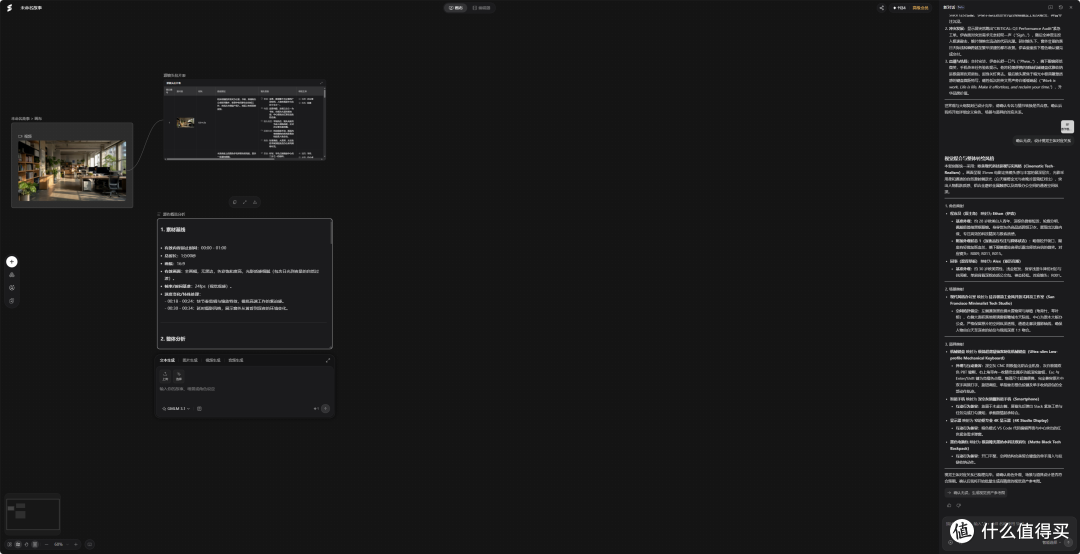
Task: Toggle the first layout icon in bottom toolbar
Action: [10, 544]
